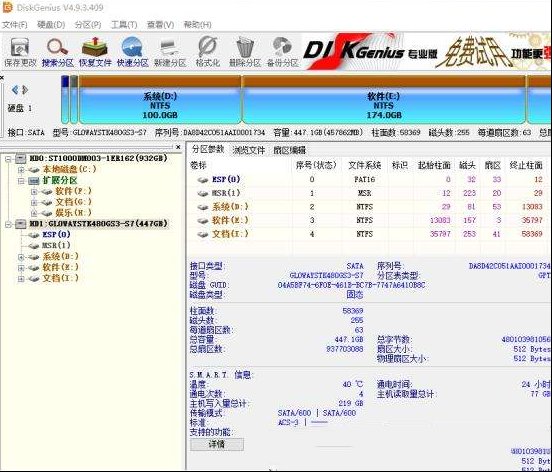
Task: Select 软件(E:) 174.0GB partition block in disk map
Action: (x=384, y=100)
